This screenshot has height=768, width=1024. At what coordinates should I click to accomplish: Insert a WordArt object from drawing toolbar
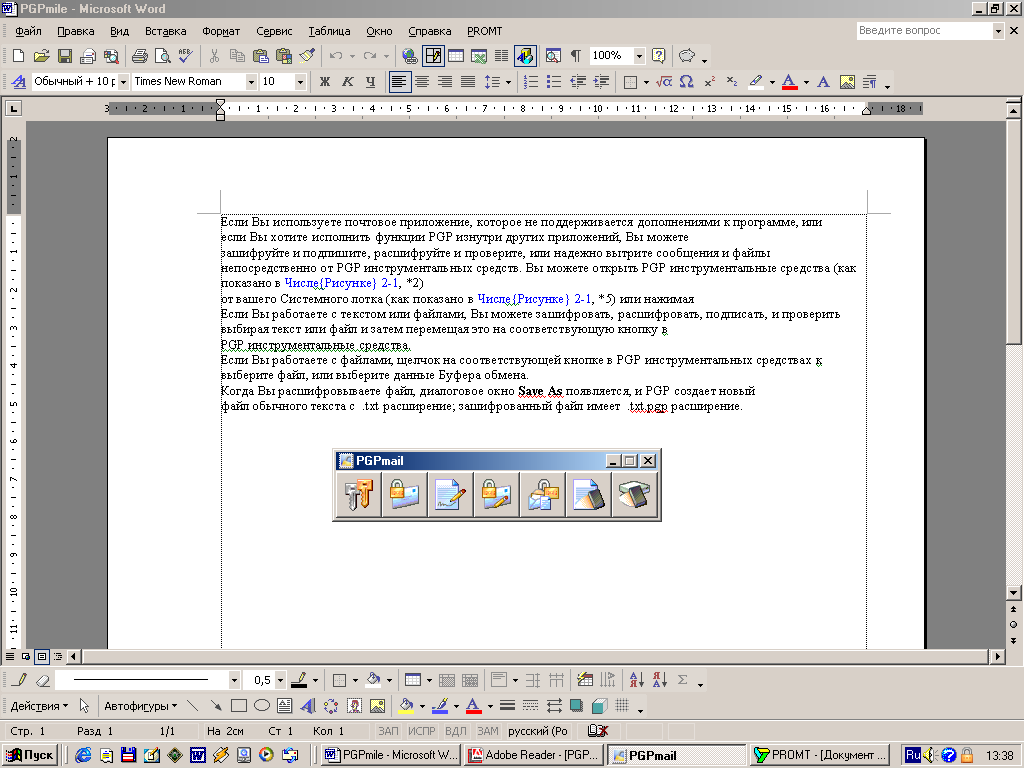307,706
